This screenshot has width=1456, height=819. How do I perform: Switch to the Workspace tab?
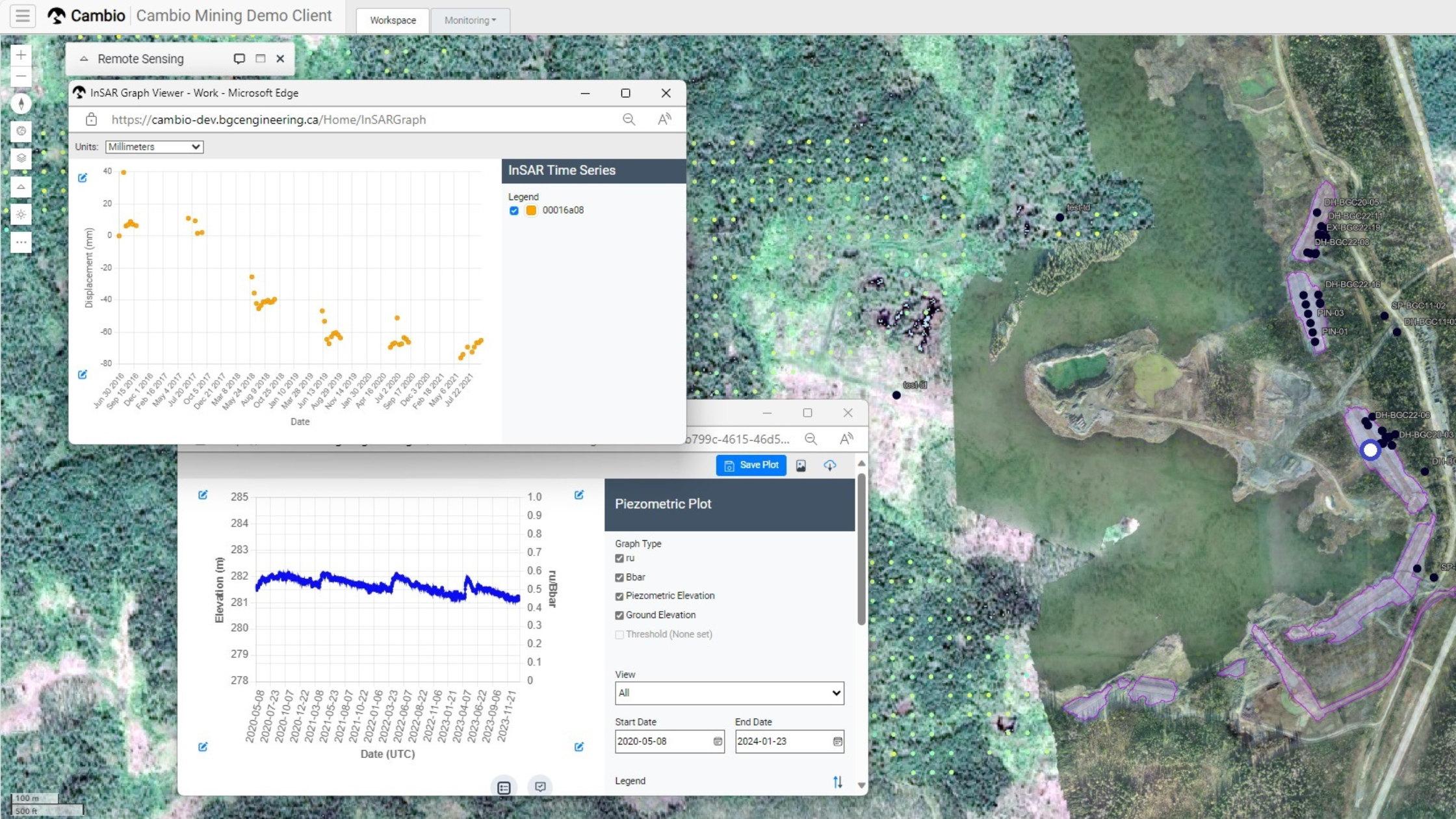393,20
